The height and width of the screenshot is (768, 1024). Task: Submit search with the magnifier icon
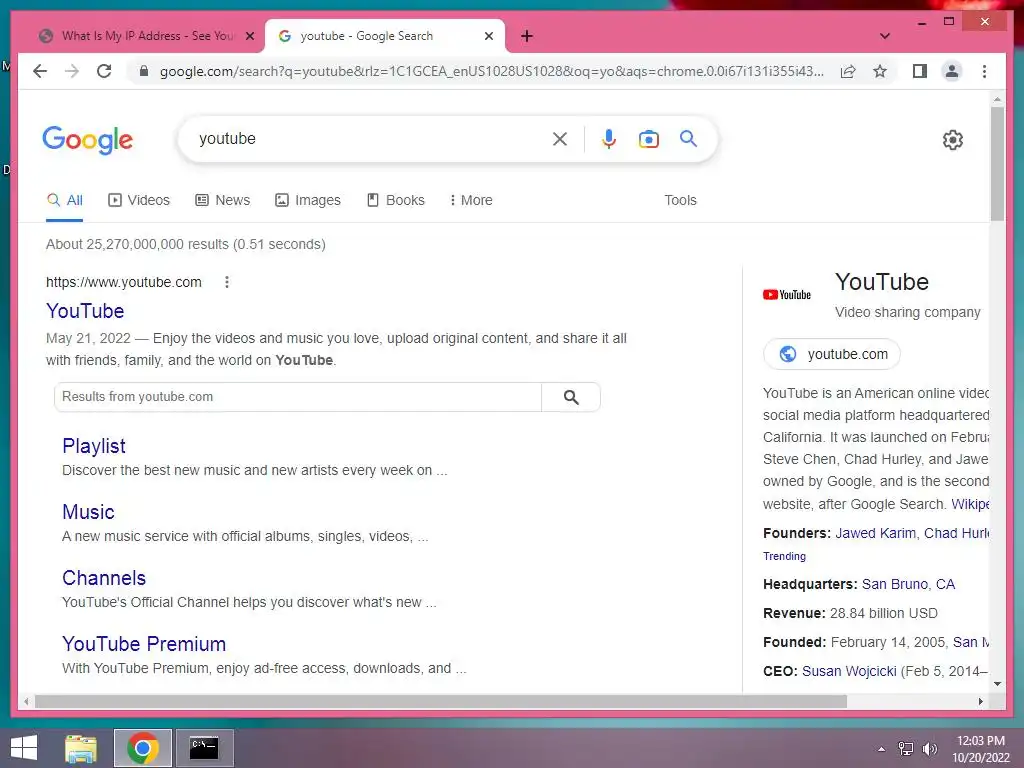[688, 138]
